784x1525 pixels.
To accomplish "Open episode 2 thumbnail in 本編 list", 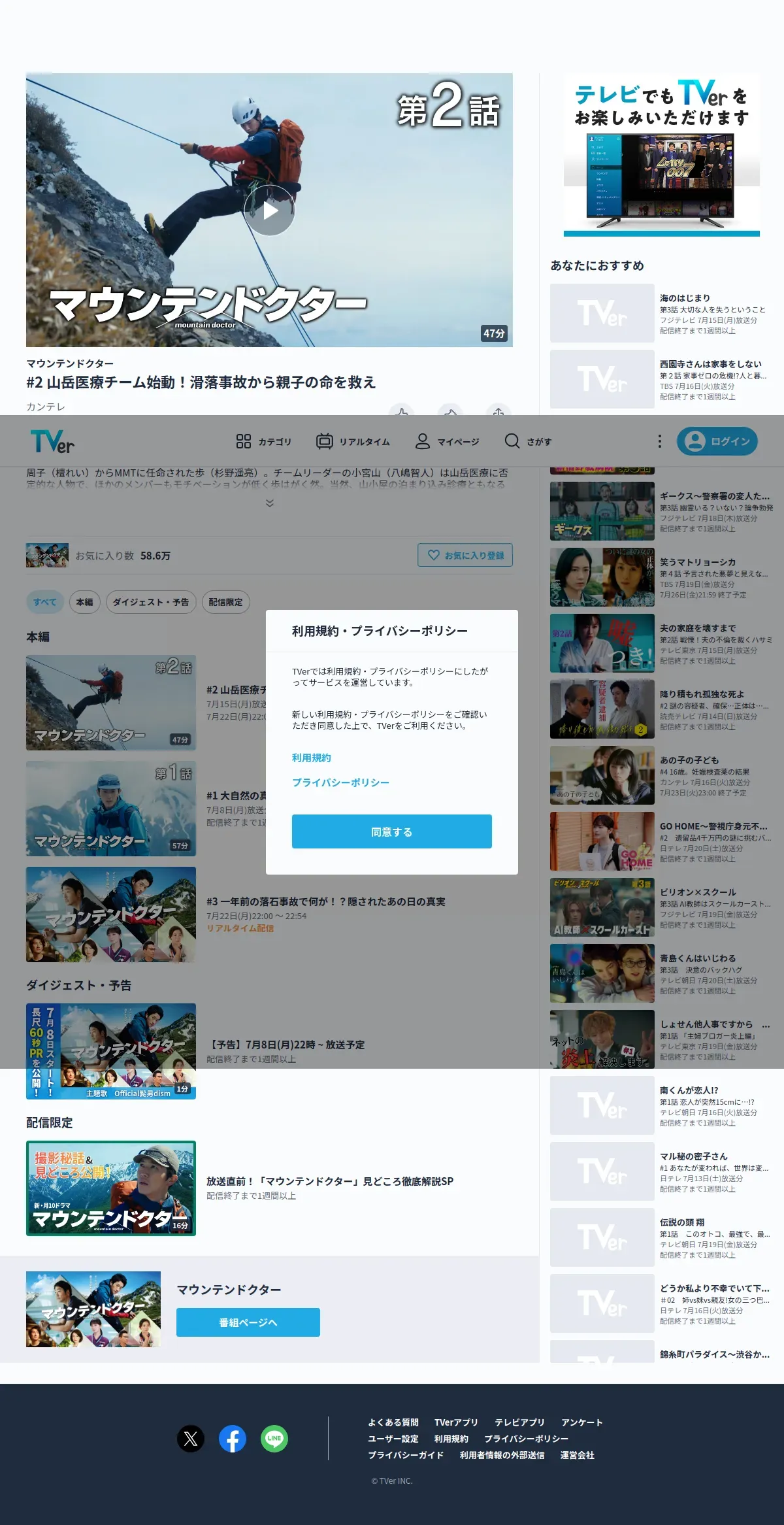I will click(111, 703).
